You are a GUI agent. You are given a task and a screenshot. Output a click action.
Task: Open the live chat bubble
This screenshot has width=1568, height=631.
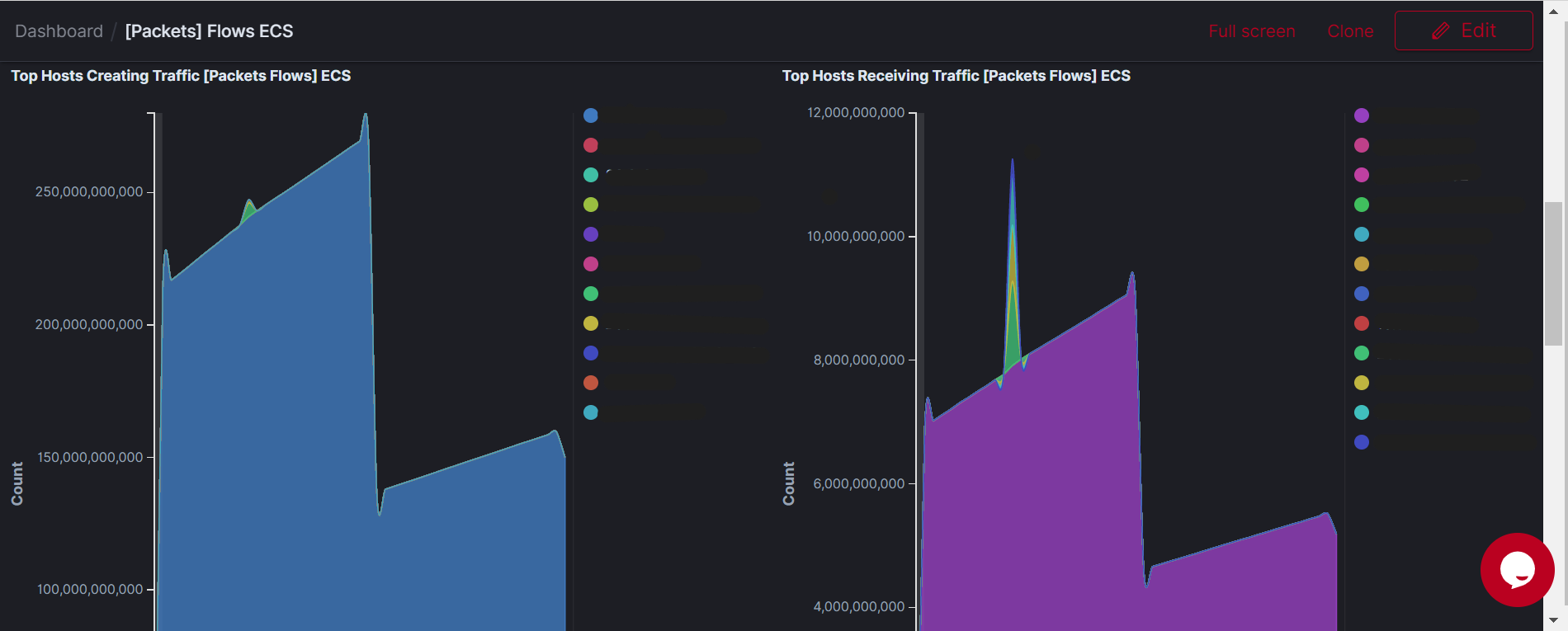[x=1517, y=569]
